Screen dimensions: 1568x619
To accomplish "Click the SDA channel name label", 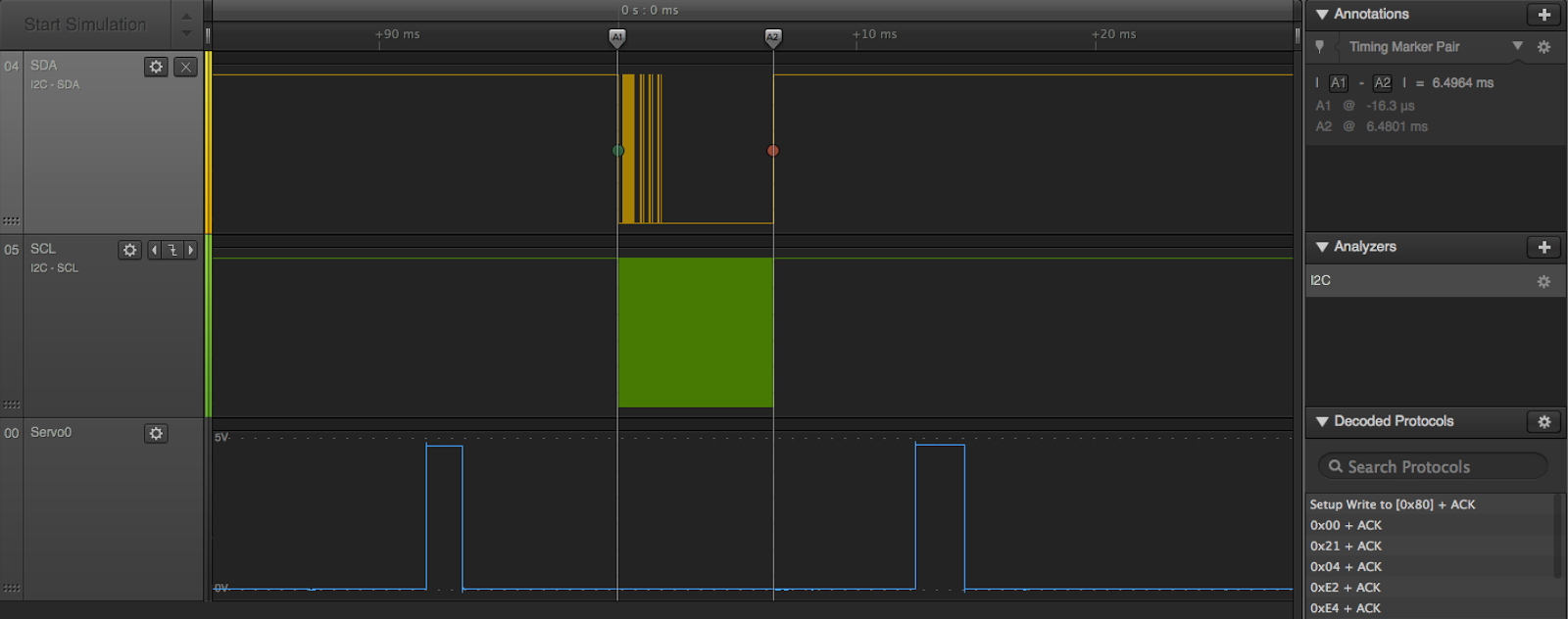I will (43, 66).
